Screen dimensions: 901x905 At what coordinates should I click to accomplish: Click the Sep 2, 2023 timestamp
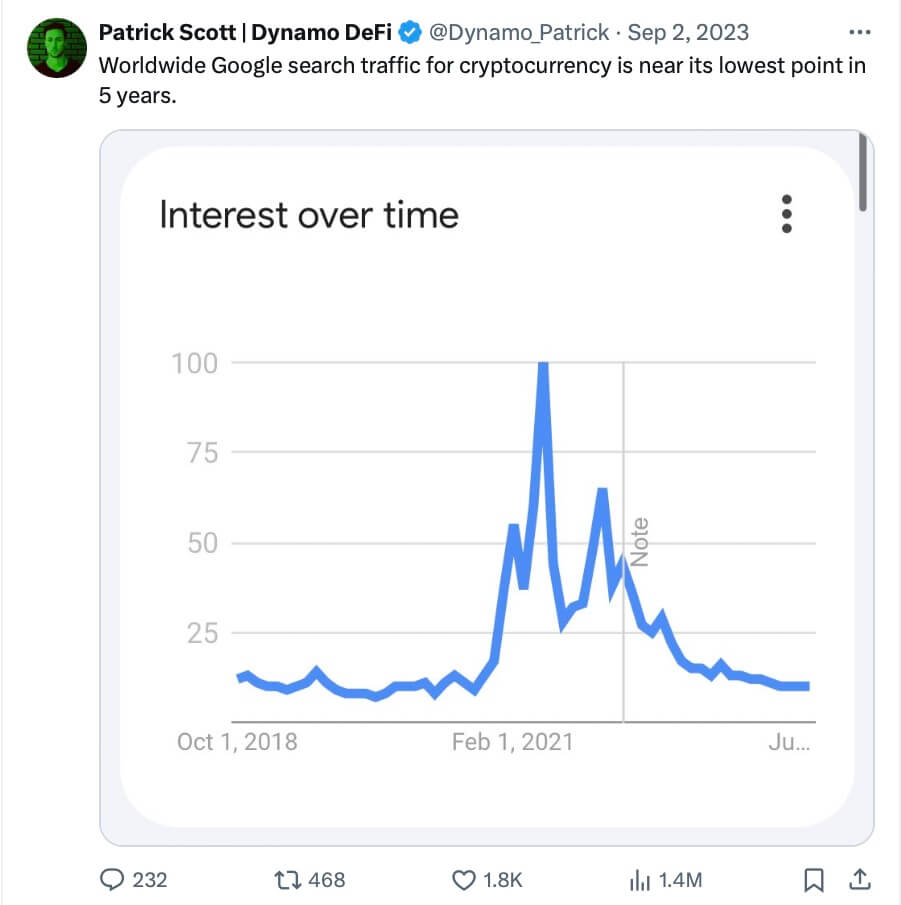click(688, 32)
